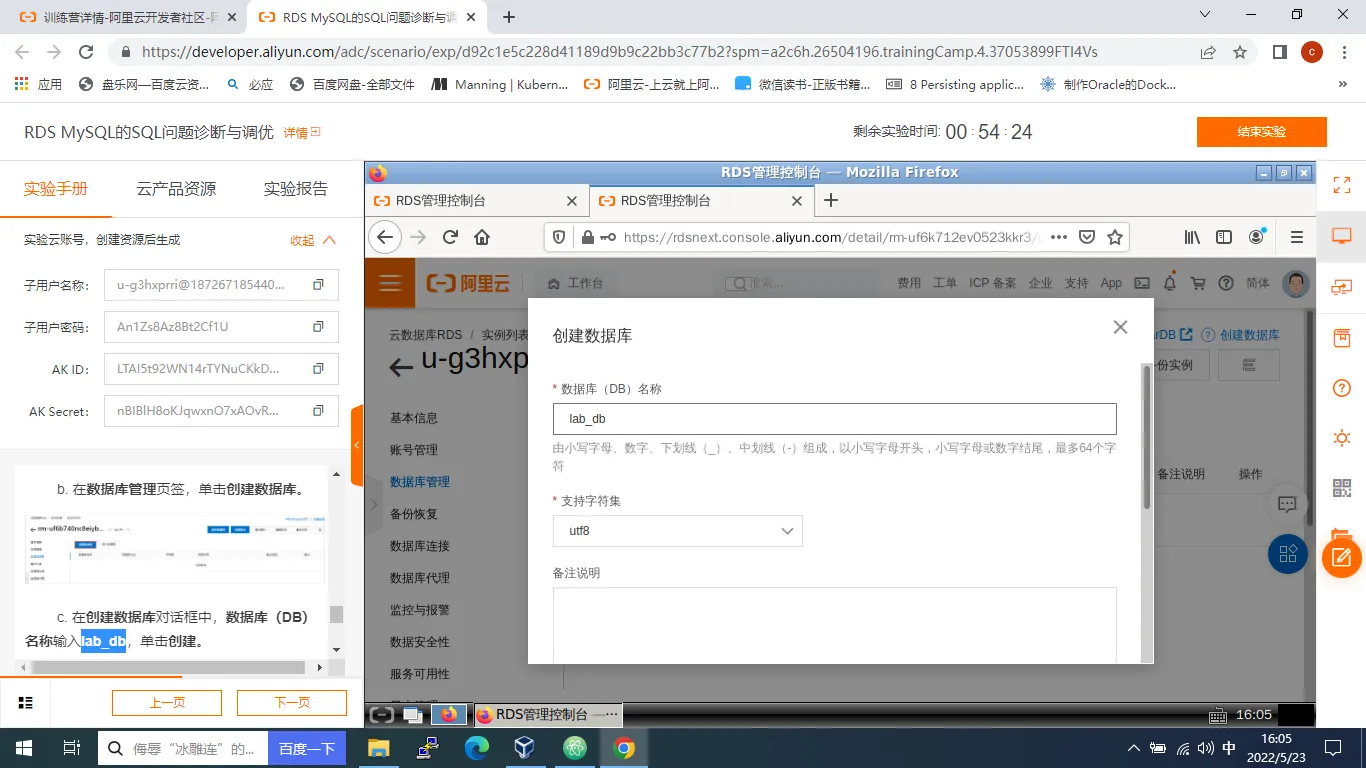Go to Firefox home page icon

(x=482, y=237)
